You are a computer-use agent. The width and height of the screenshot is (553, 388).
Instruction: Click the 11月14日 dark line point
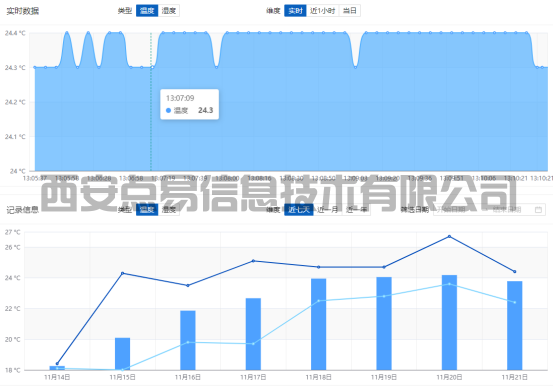pos(57,363)
